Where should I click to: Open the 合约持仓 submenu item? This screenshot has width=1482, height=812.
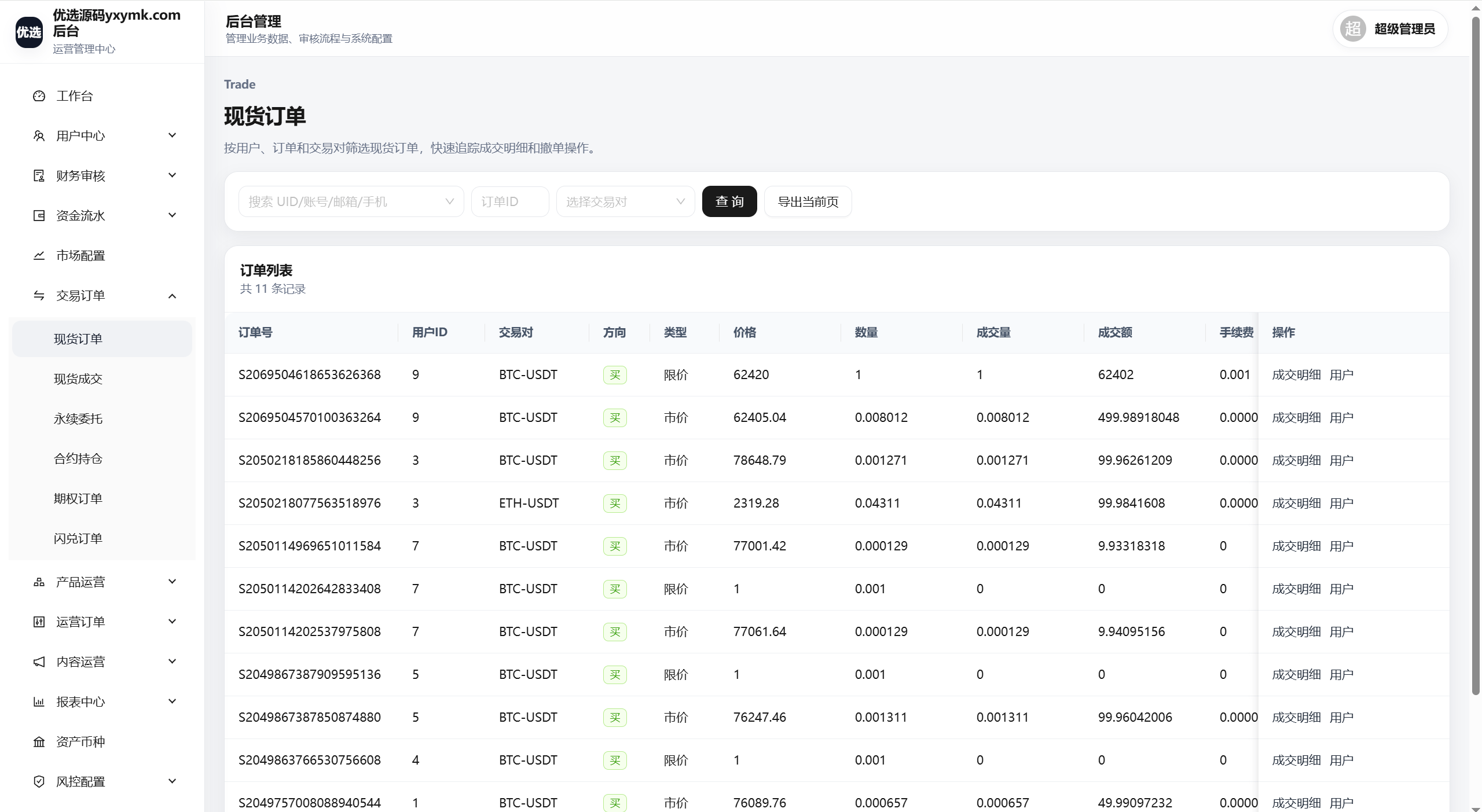point(102,459)
